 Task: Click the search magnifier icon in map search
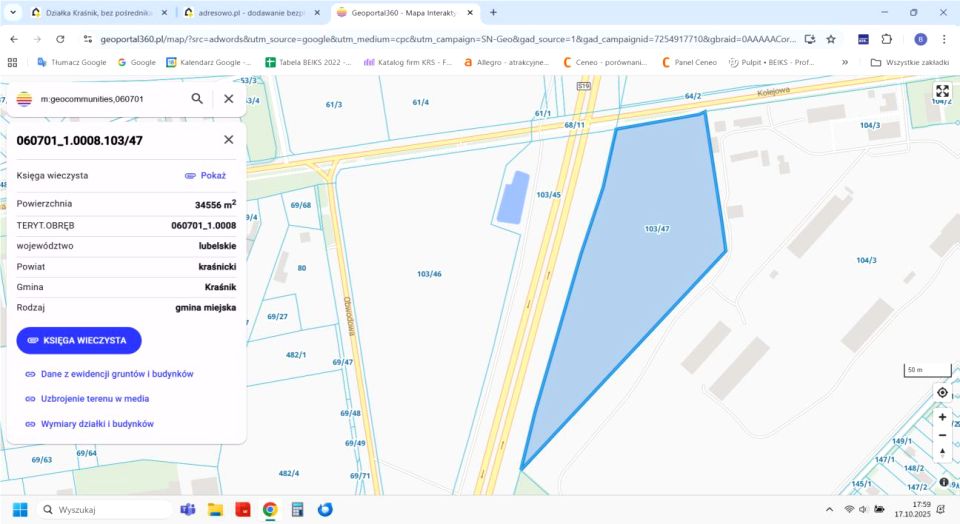click(197, 99)
